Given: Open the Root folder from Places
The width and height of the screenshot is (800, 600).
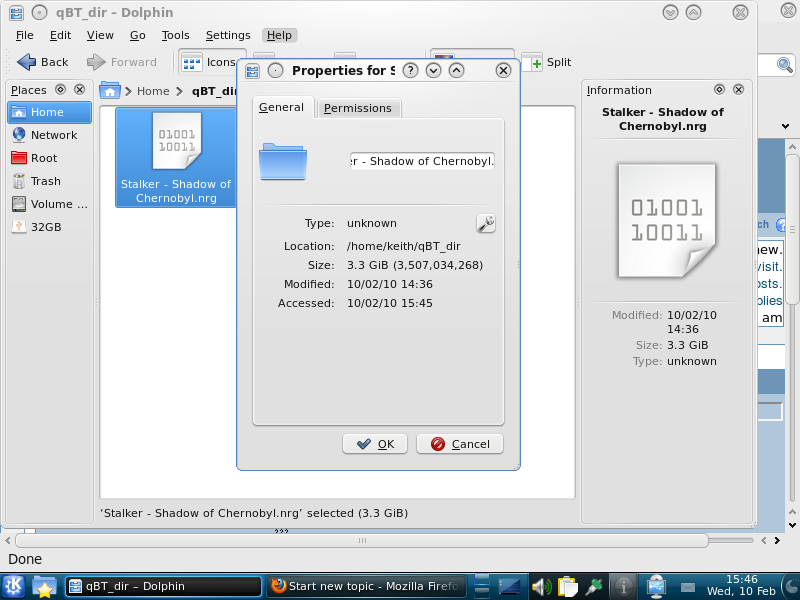Looking at the screenshot, I should point(44,158).
